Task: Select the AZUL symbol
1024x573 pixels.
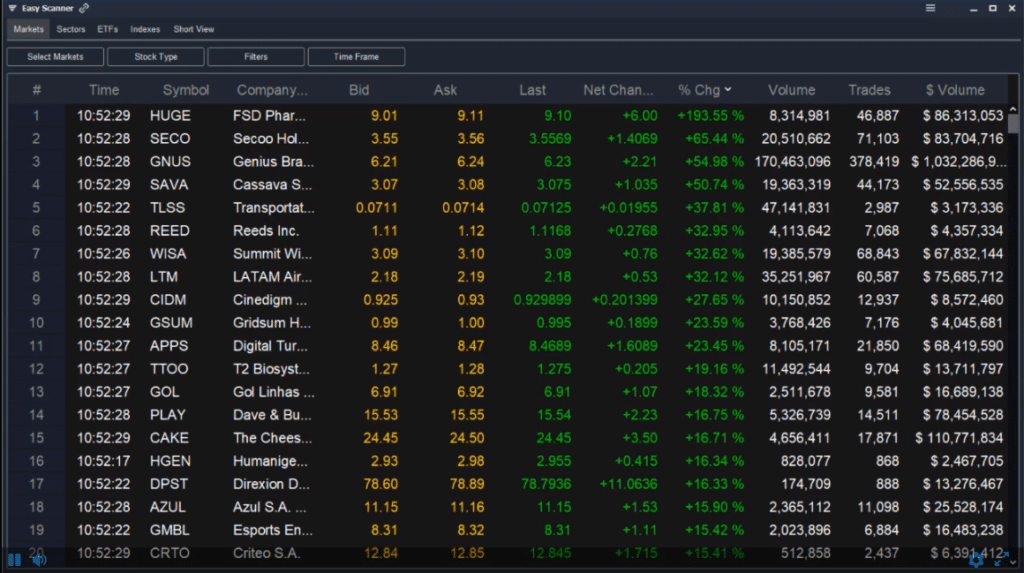Action: tap(167, 507)
